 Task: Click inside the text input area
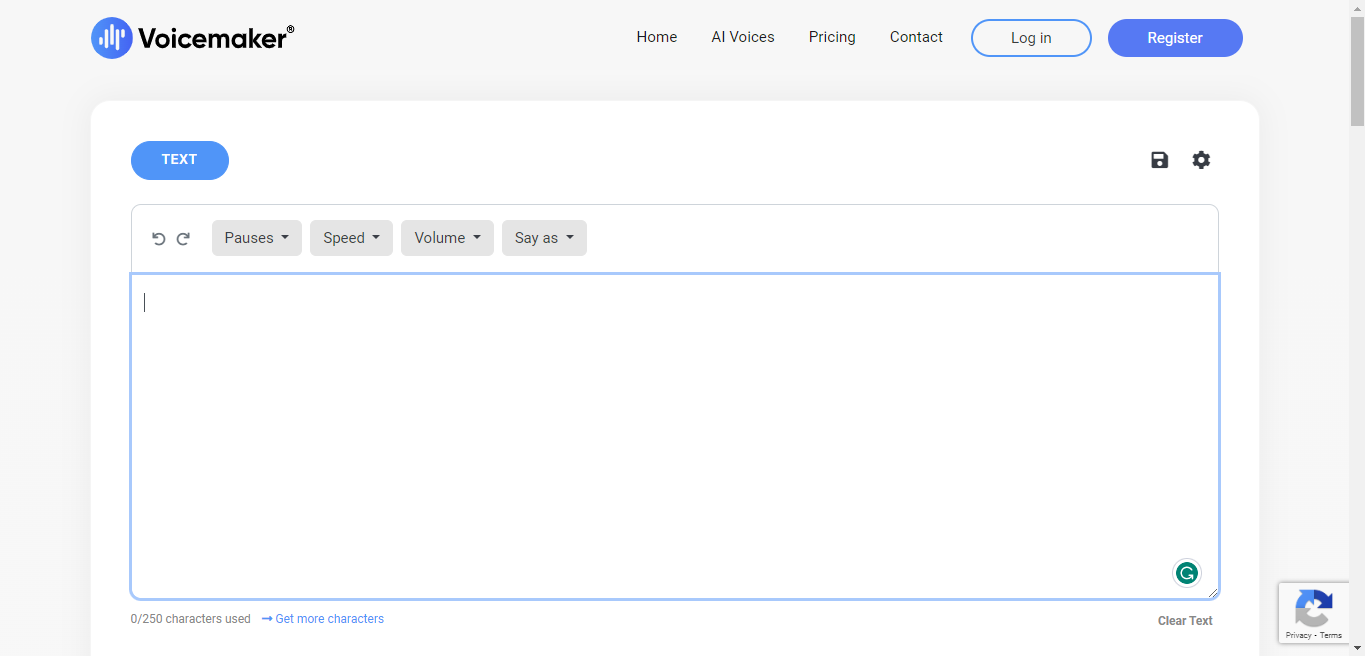click(x=675, y=436)
